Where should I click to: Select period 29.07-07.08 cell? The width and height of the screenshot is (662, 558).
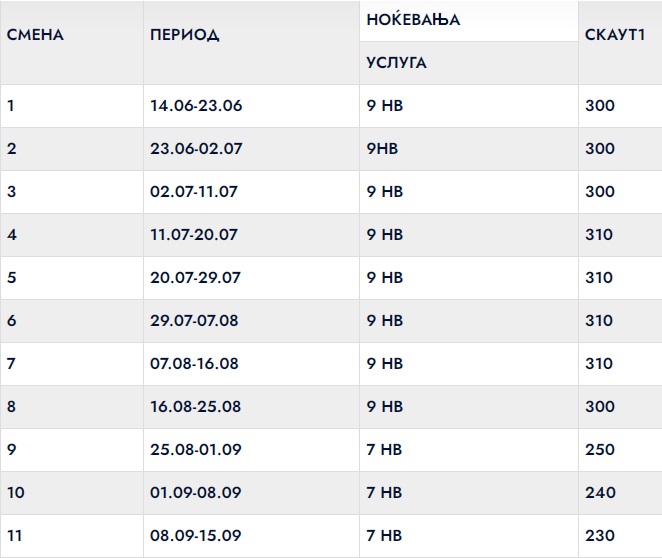(x=195, y=321)
